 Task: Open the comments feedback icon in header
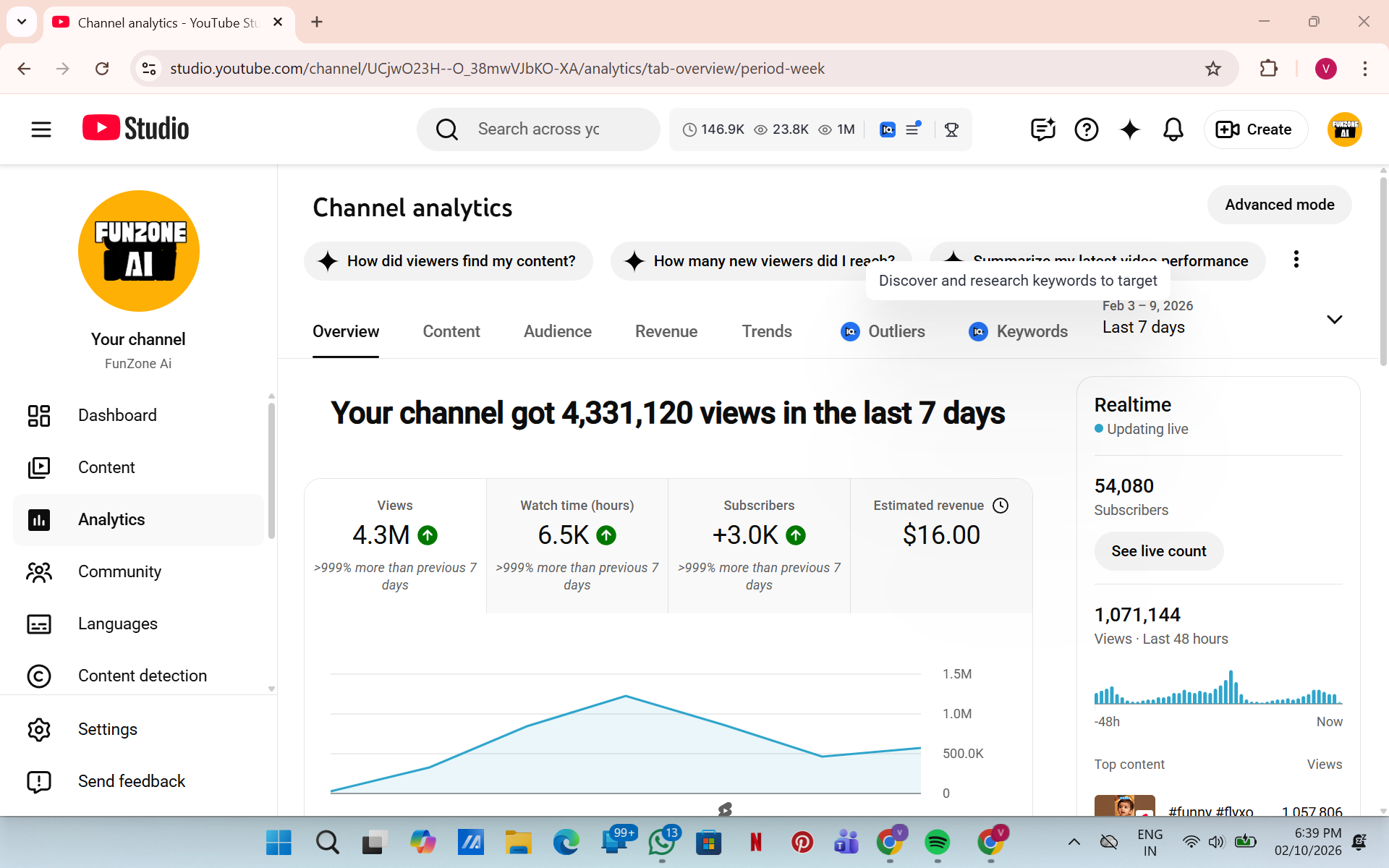[1042, 129]
